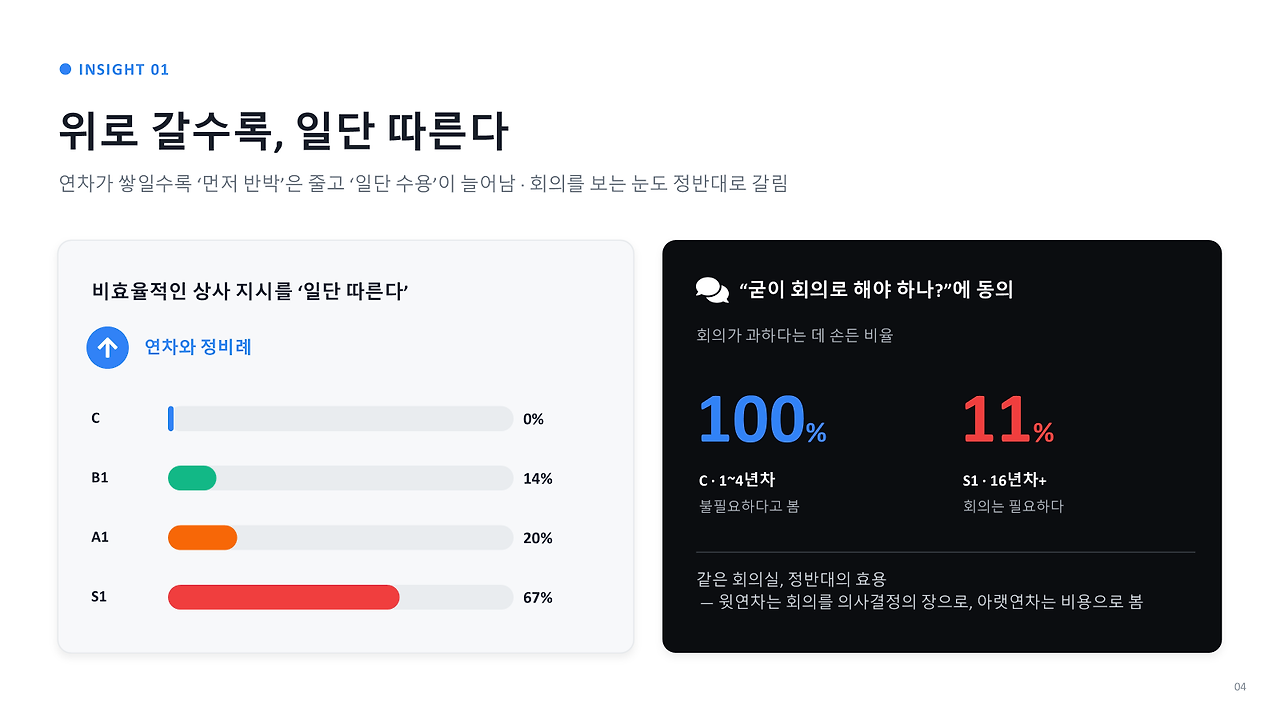Click the speech bubbles chat icon
This screenshot has height=720, width=1280.
tap(712, 290)
